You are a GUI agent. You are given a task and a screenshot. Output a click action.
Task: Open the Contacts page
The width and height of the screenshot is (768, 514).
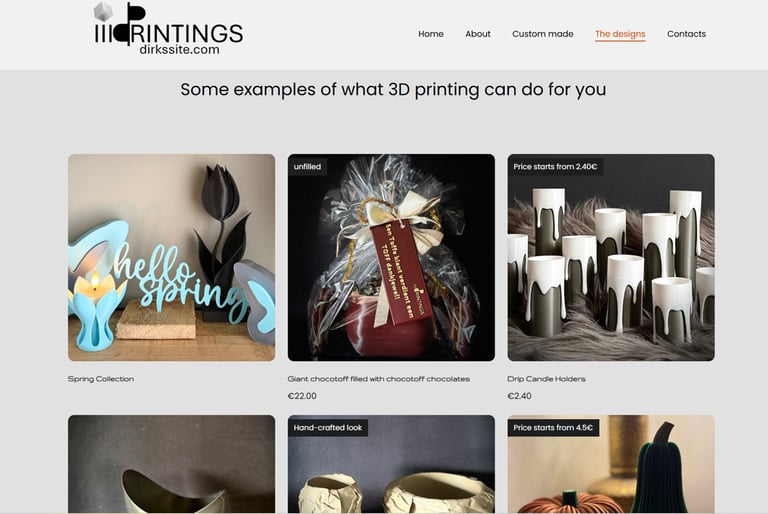click(686, 34)
